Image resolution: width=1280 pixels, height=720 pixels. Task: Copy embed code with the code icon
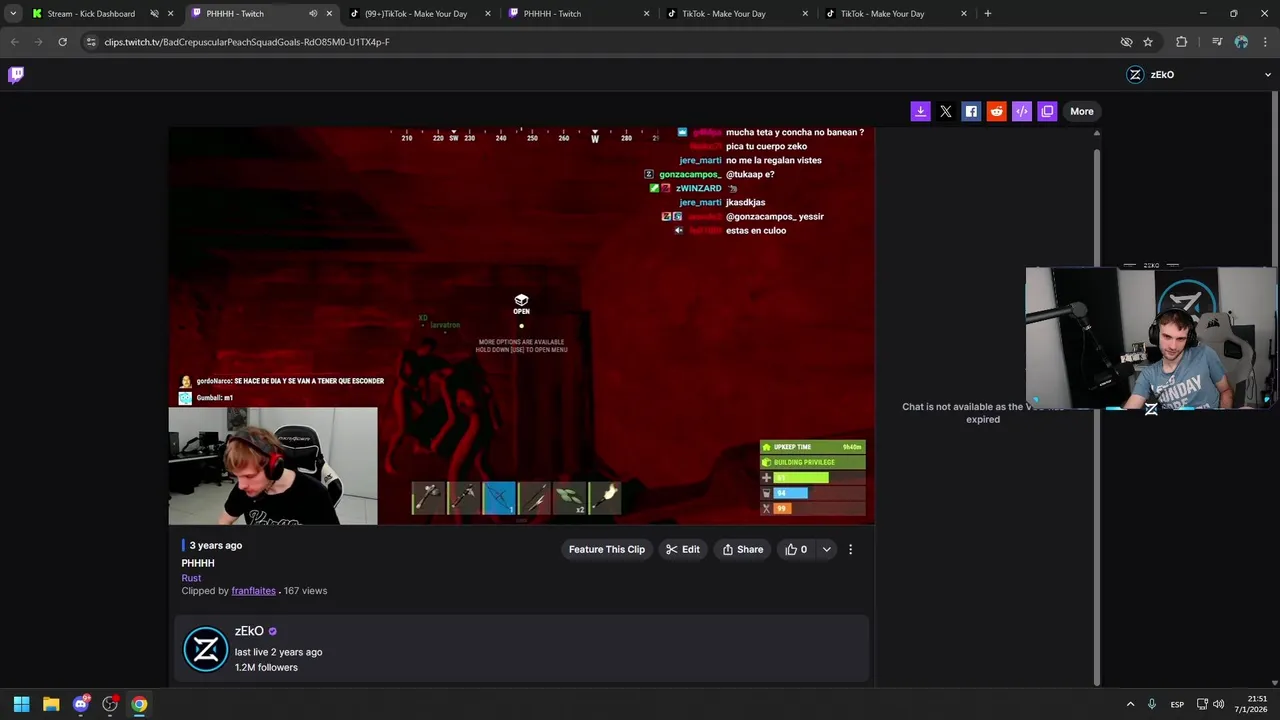click(x=1021, y=111)
